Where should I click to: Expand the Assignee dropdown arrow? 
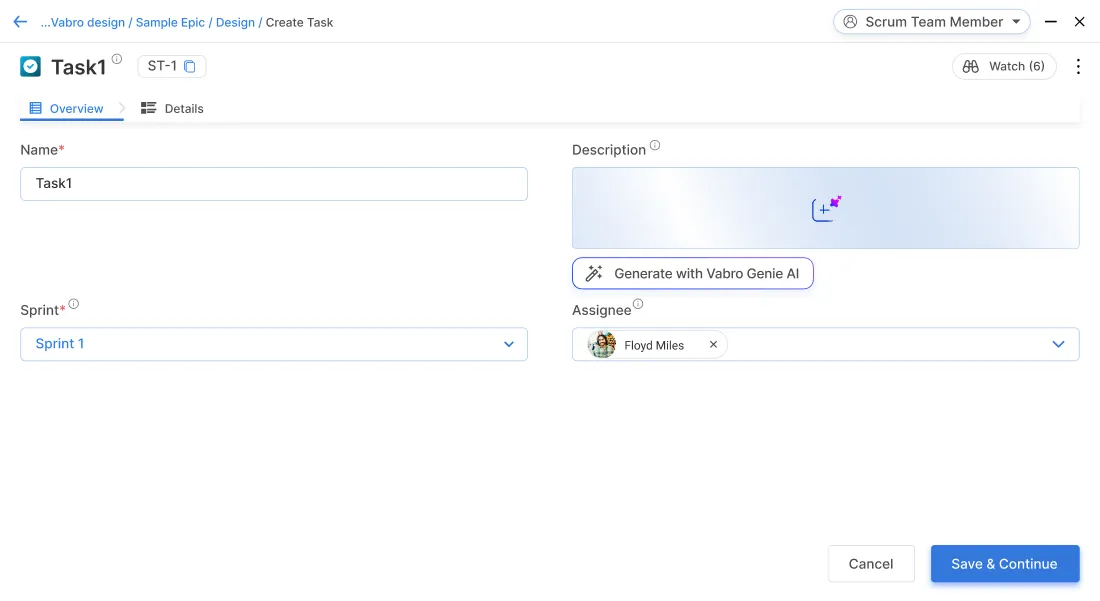1058,345
